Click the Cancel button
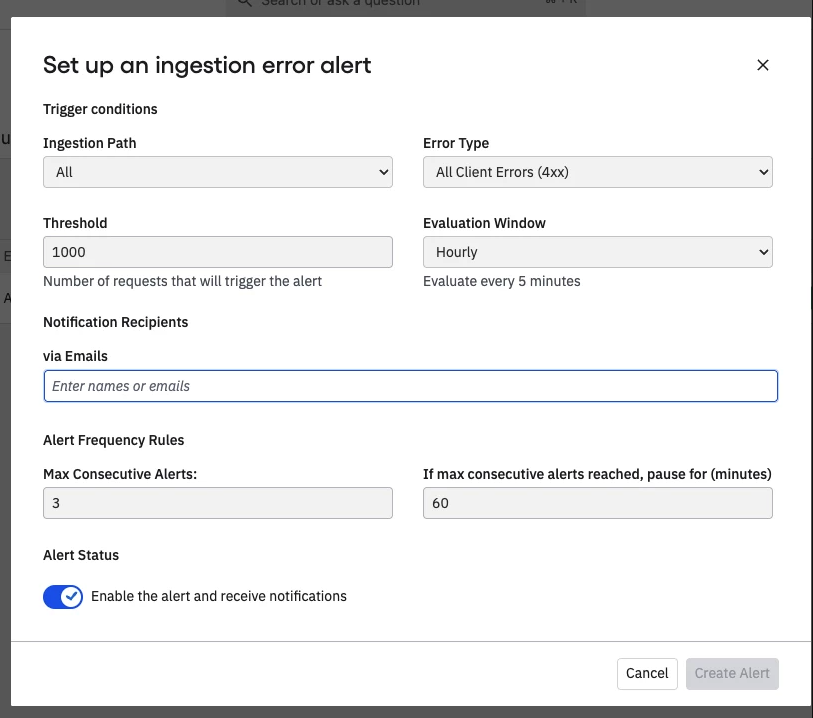 pyautogui.click(x=647, y=673)
